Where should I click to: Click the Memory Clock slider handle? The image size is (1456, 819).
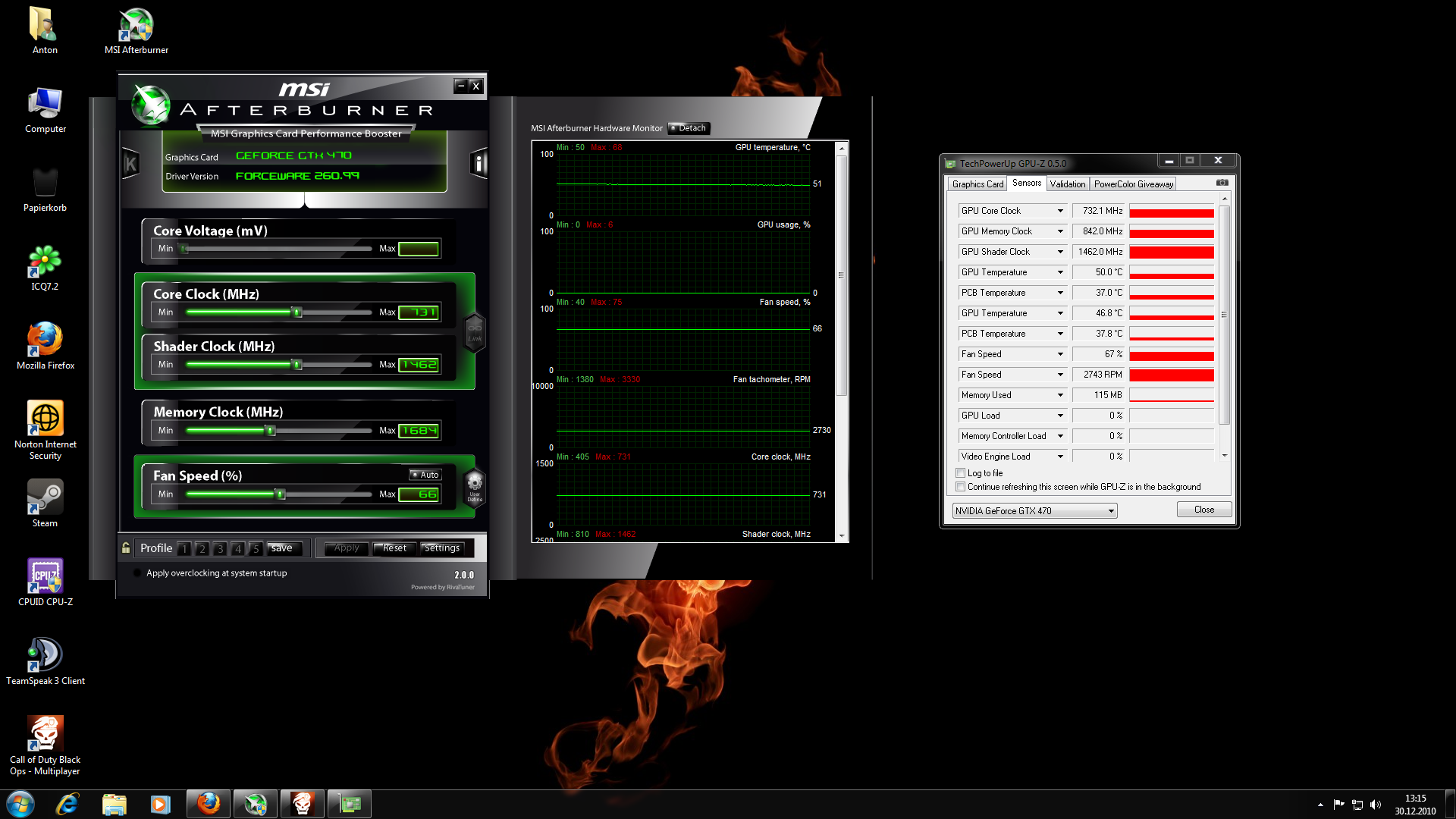tap(270, 431)
